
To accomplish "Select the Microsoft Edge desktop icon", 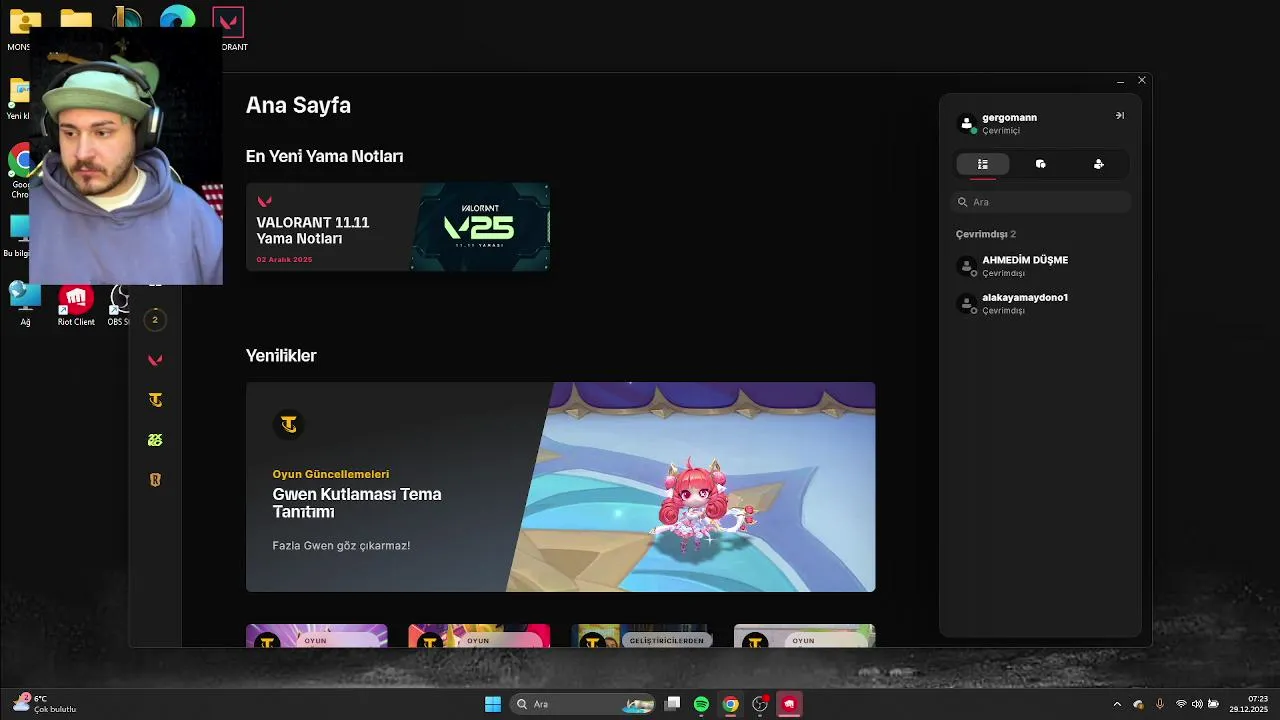I will pyautogui.click(x=178, y=18).
